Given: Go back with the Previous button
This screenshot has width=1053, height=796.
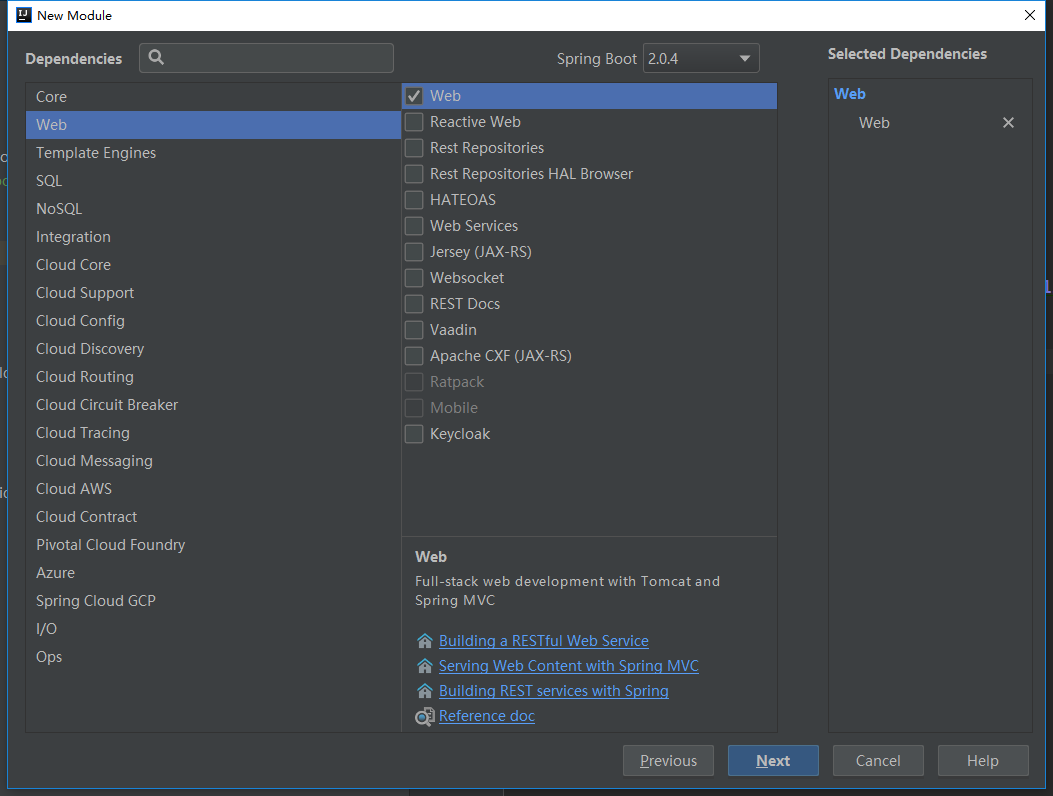Looking at the screenshot, I should tap(668, 761).
